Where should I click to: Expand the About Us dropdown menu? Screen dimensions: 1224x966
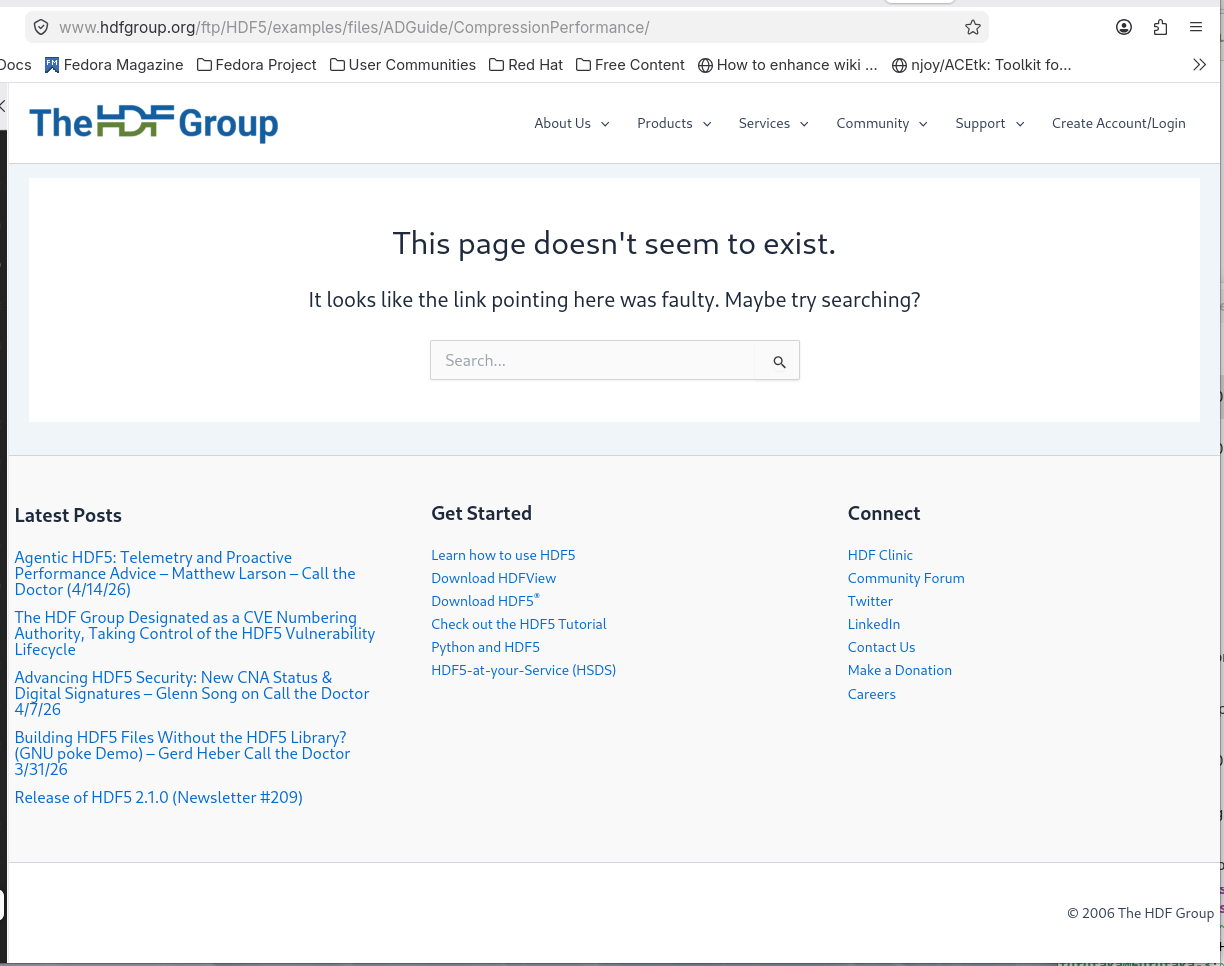[x=571, y=124]
